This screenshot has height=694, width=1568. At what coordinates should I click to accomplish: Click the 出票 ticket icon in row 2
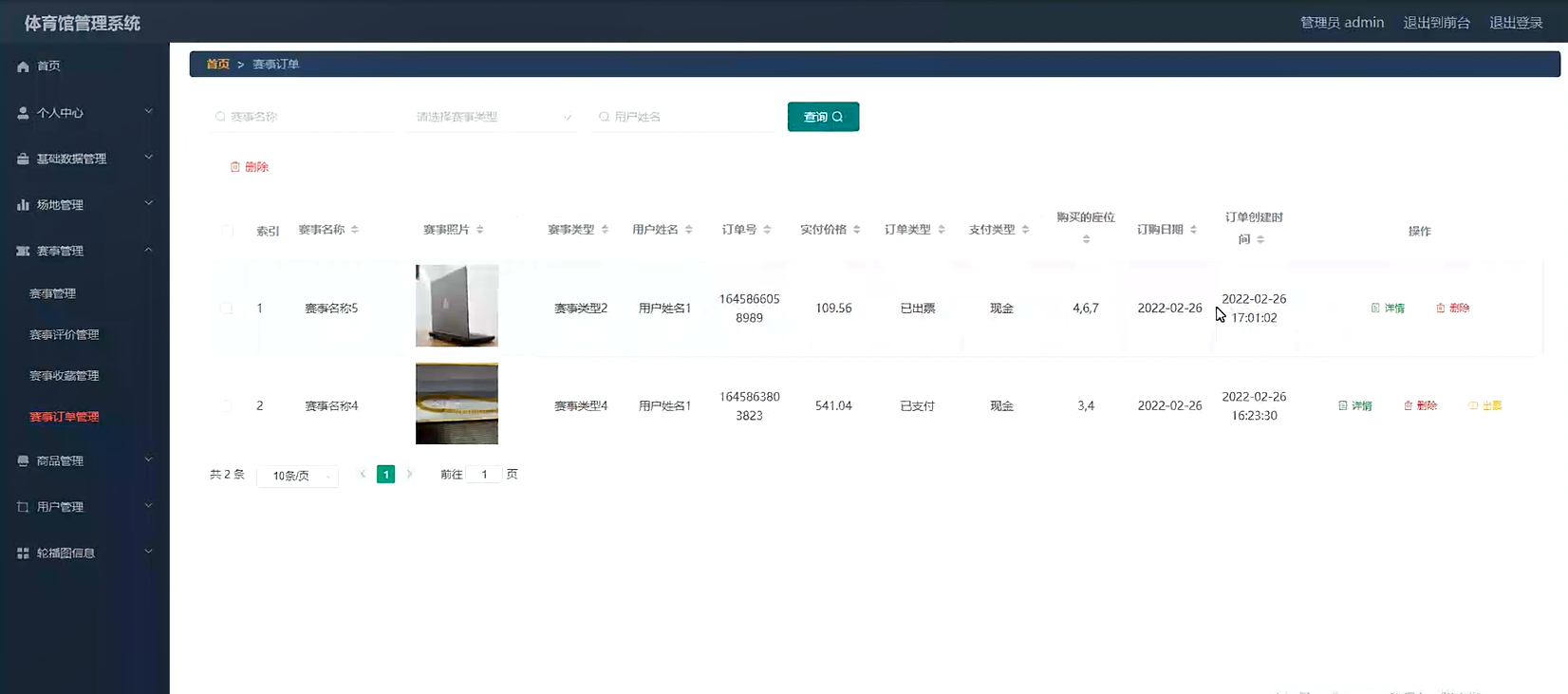(x=1473, y=406)
